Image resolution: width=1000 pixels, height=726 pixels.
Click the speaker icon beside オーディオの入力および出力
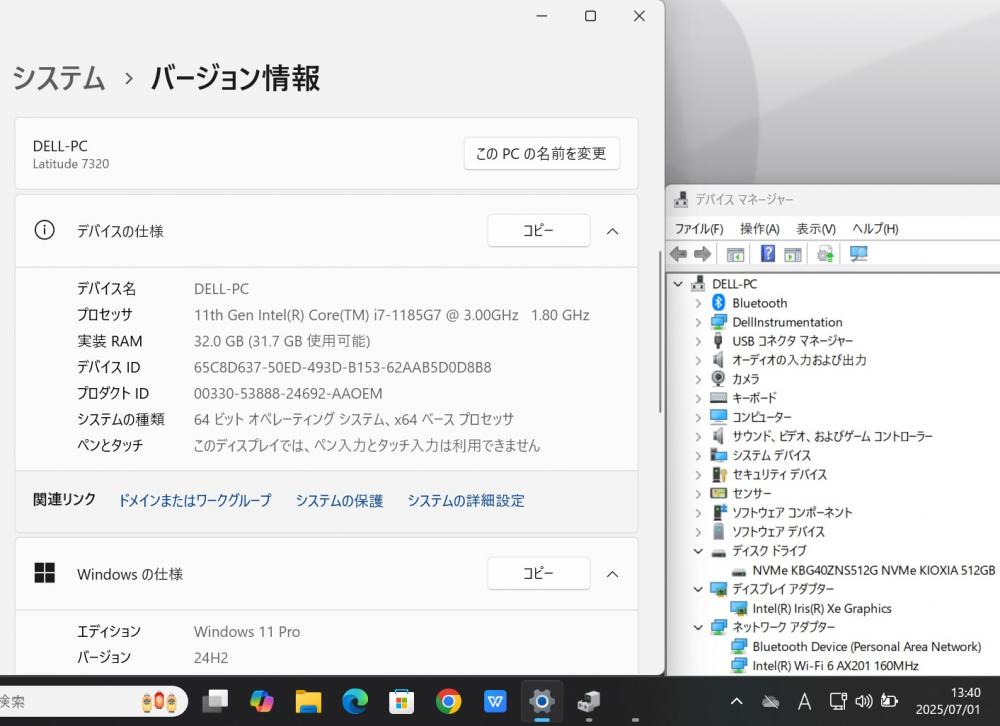[718, 359]
